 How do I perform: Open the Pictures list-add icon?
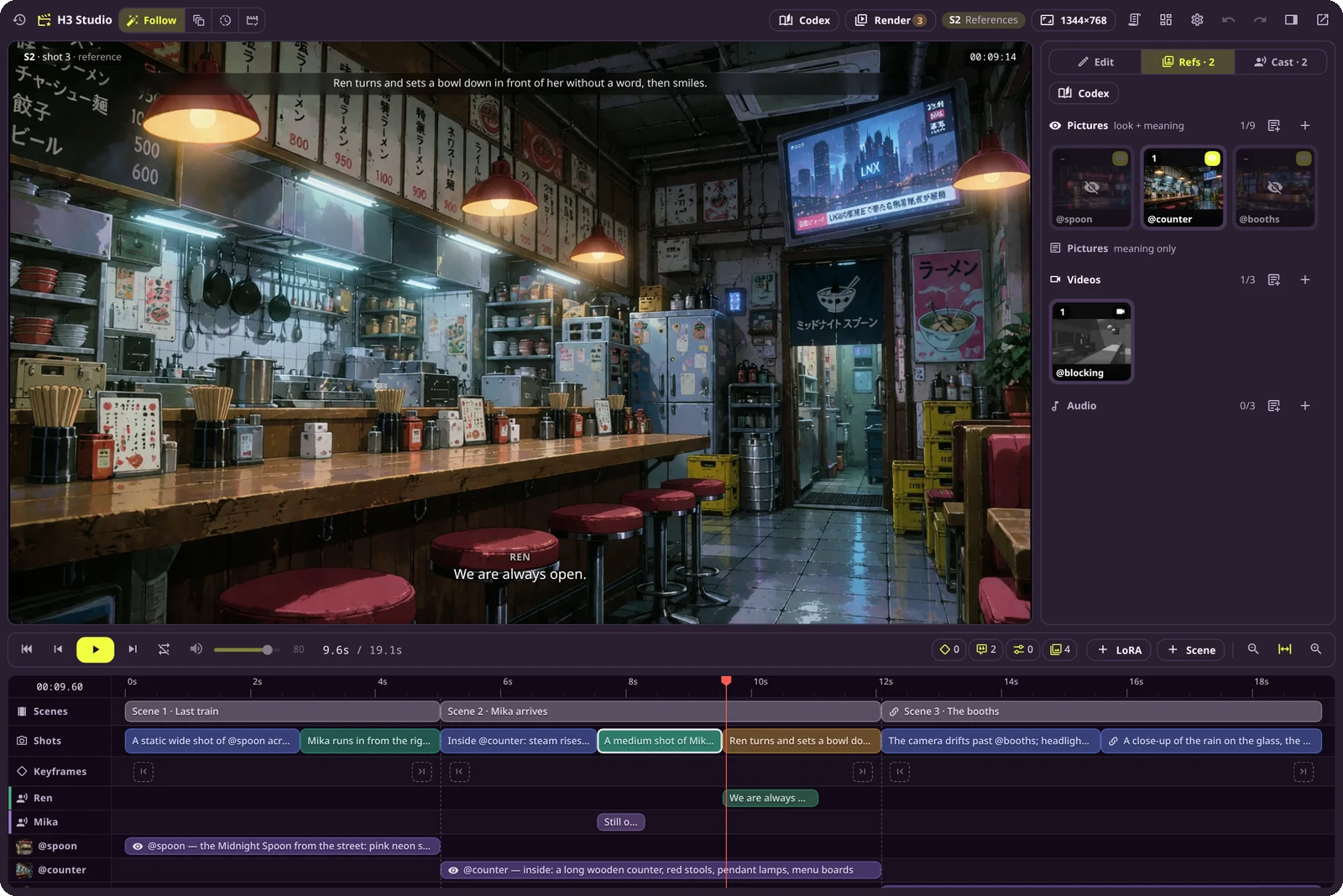tap(1274, 126)
